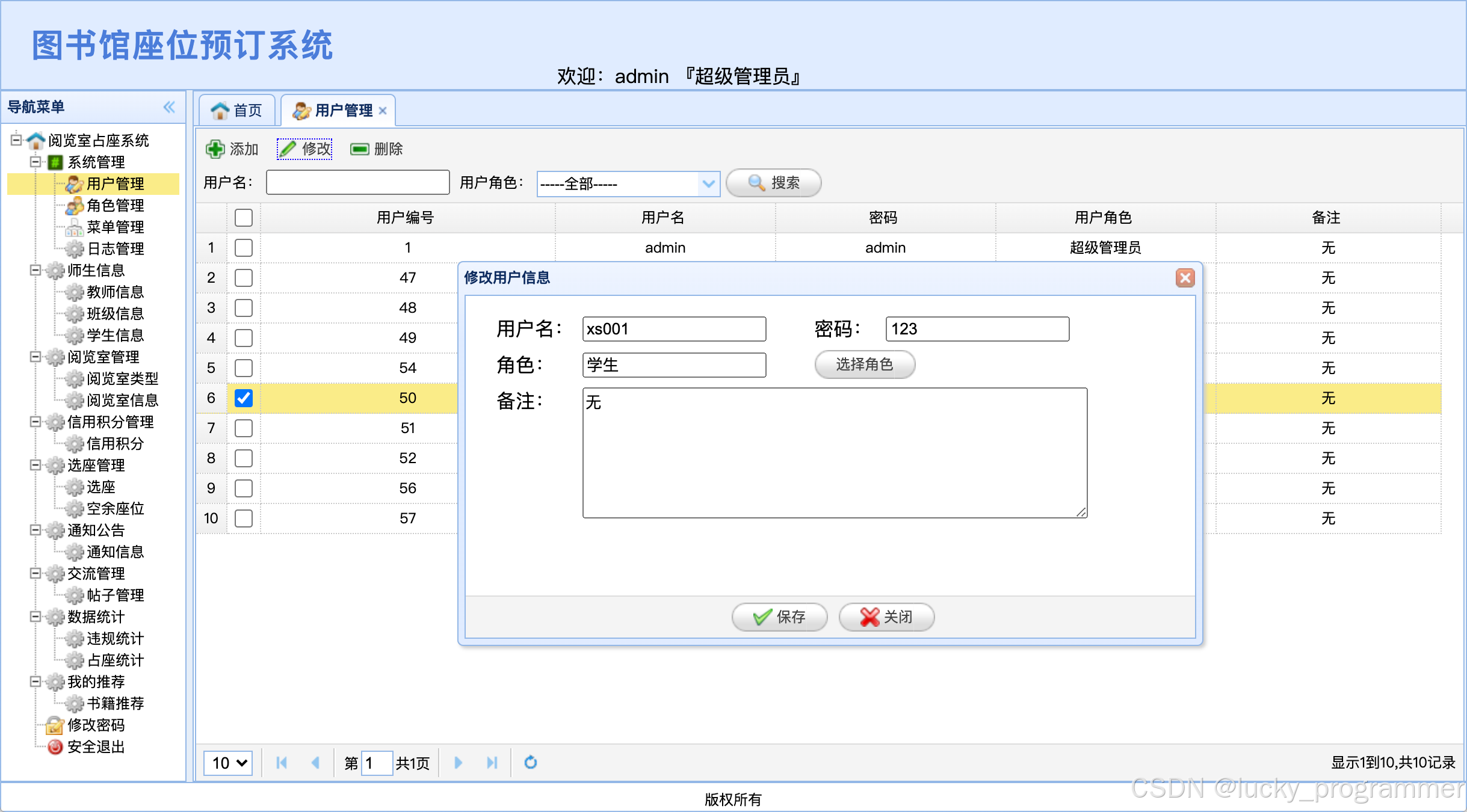Open the page size 10 dropdown
Screen dimensions: 1467x812
coord(228,763)
